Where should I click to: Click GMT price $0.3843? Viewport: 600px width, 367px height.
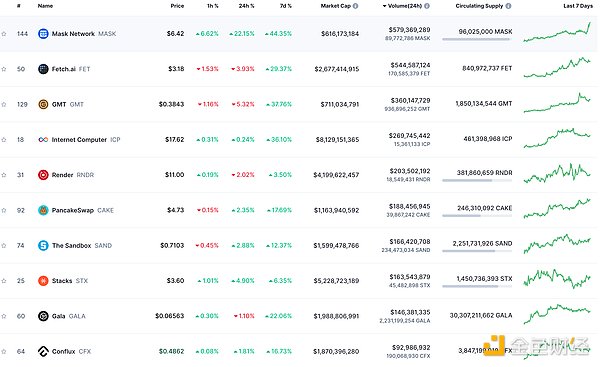(171, 104)
